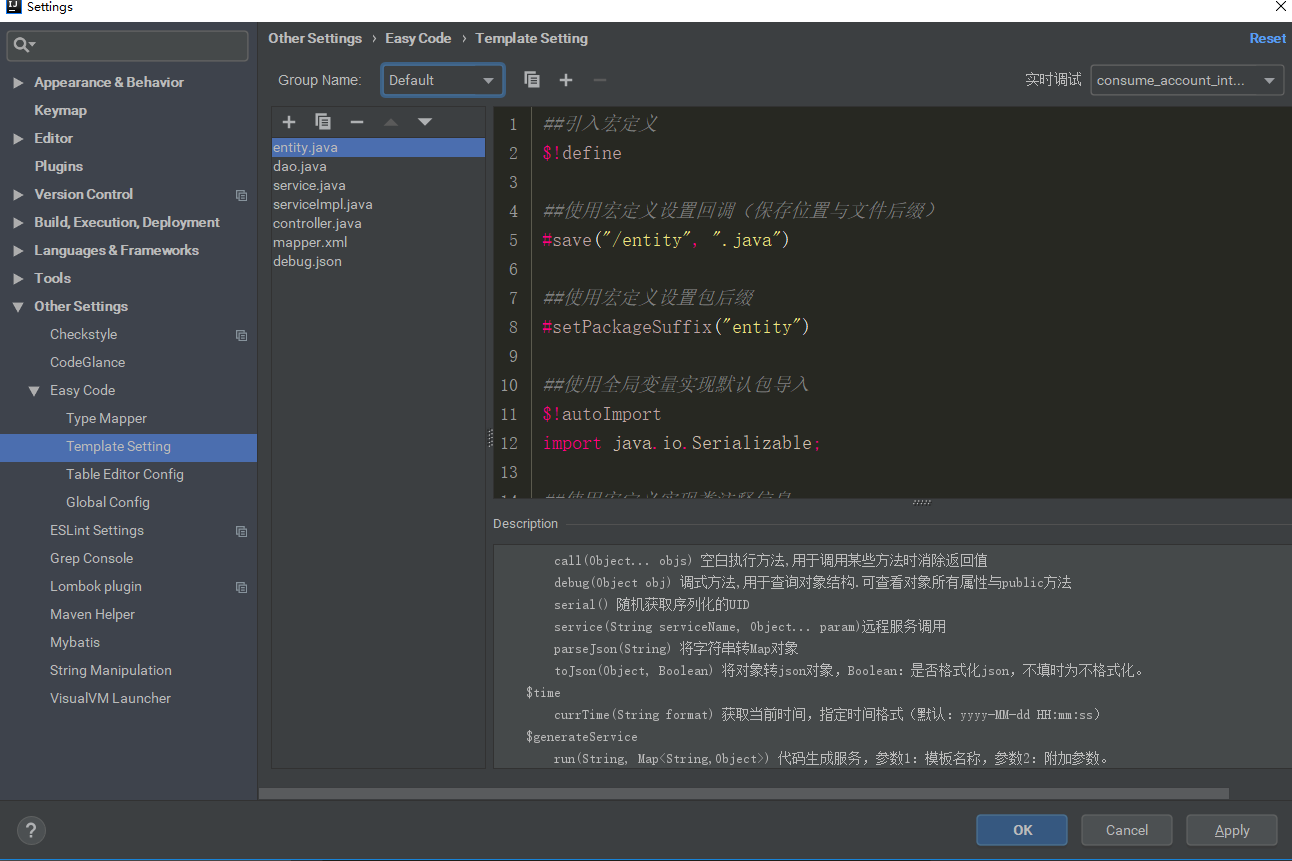This screenshot has height=861, width=1292.
Task: Click the OK button
Action: 1022,830
